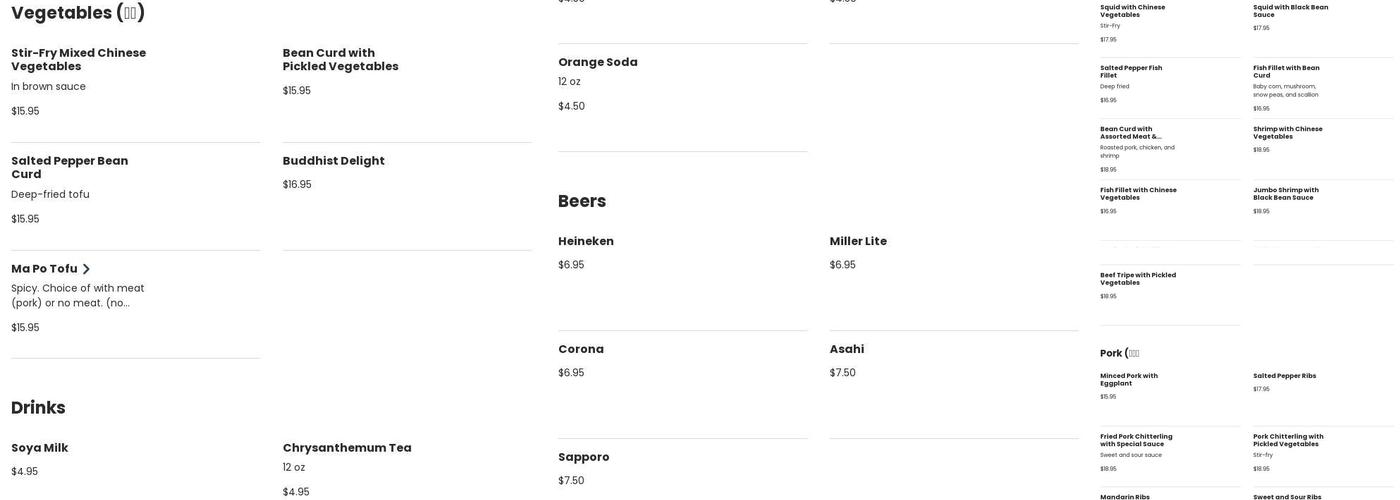Open the Buddhist Delight menu item

pyautogui.click(x=333, y=161)
